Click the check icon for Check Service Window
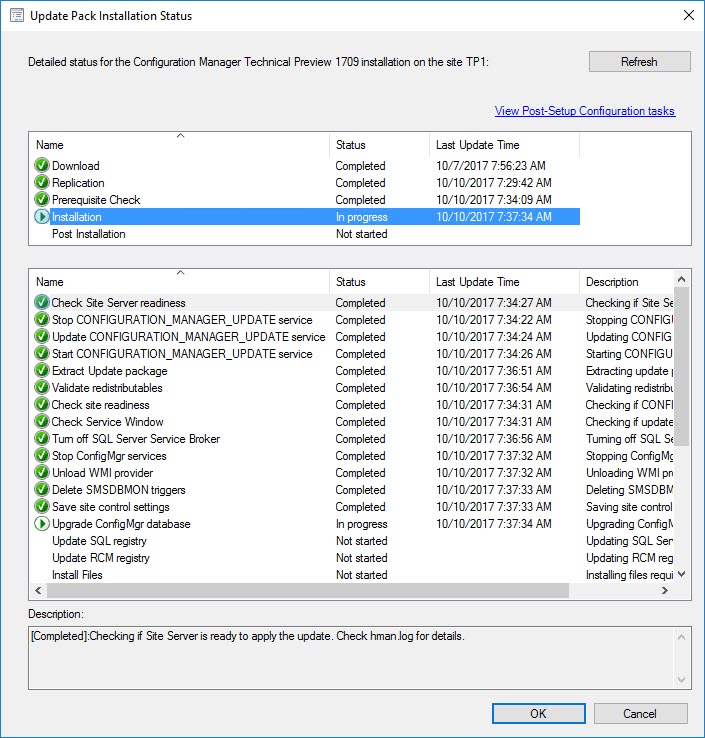705x738 pixels. click(42, 421)
